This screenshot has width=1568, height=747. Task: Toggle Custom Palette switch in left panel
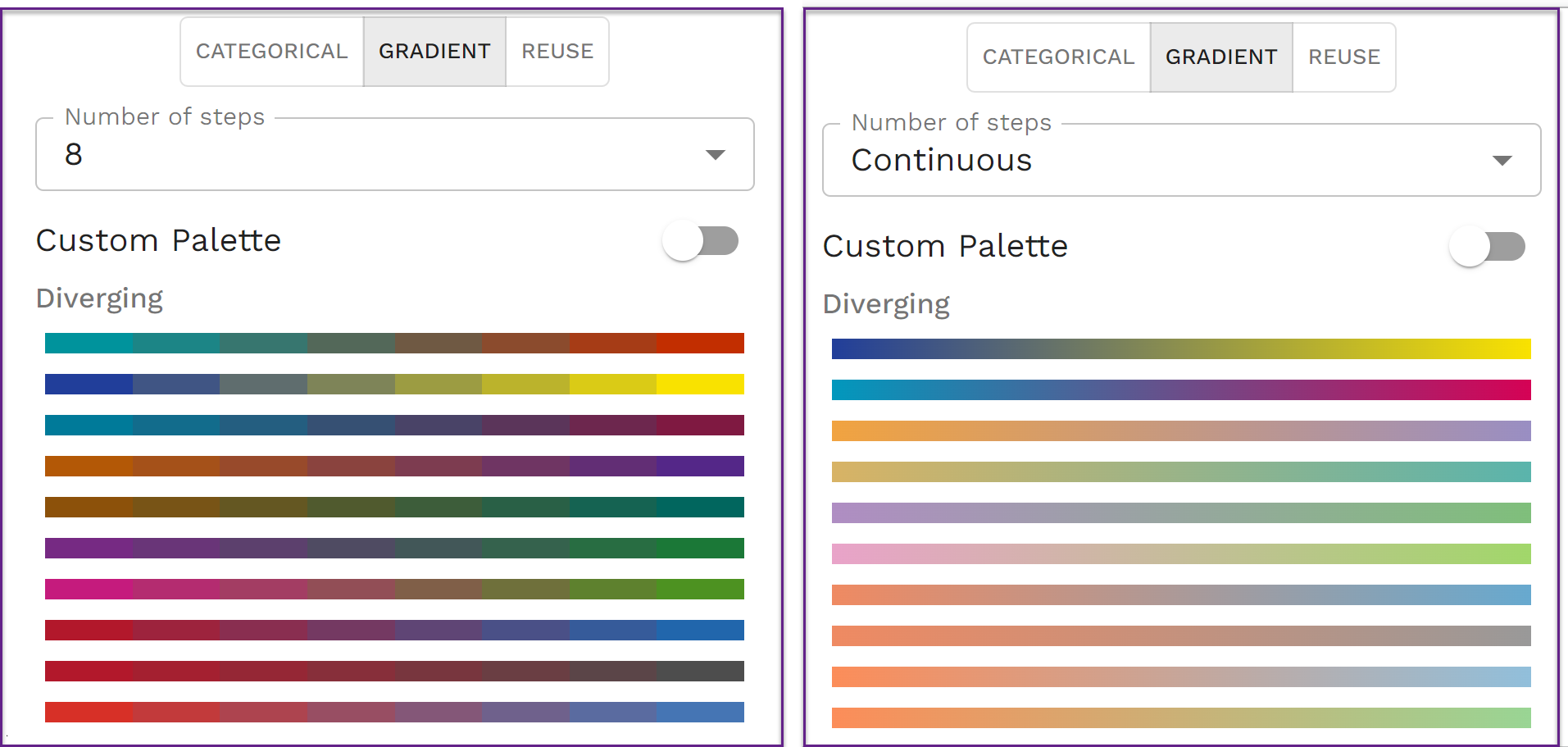coord(701,241)
